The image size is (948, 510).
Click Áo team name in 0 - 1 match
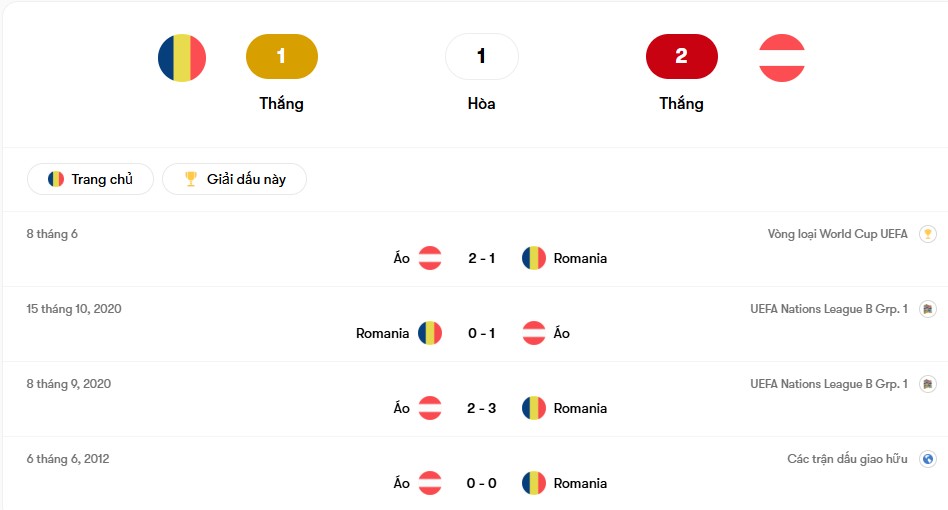(x=562, y=333)
